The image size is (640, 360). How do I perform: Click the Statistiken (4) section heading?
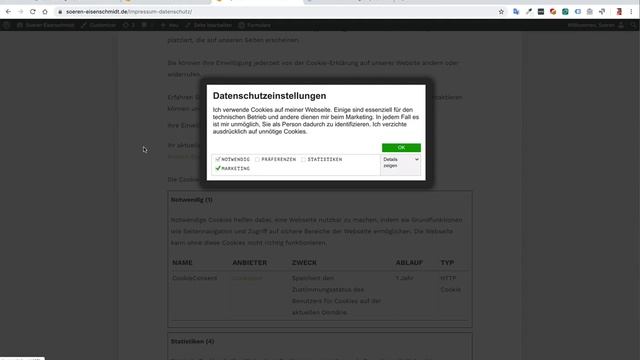(x=192, y=341)
